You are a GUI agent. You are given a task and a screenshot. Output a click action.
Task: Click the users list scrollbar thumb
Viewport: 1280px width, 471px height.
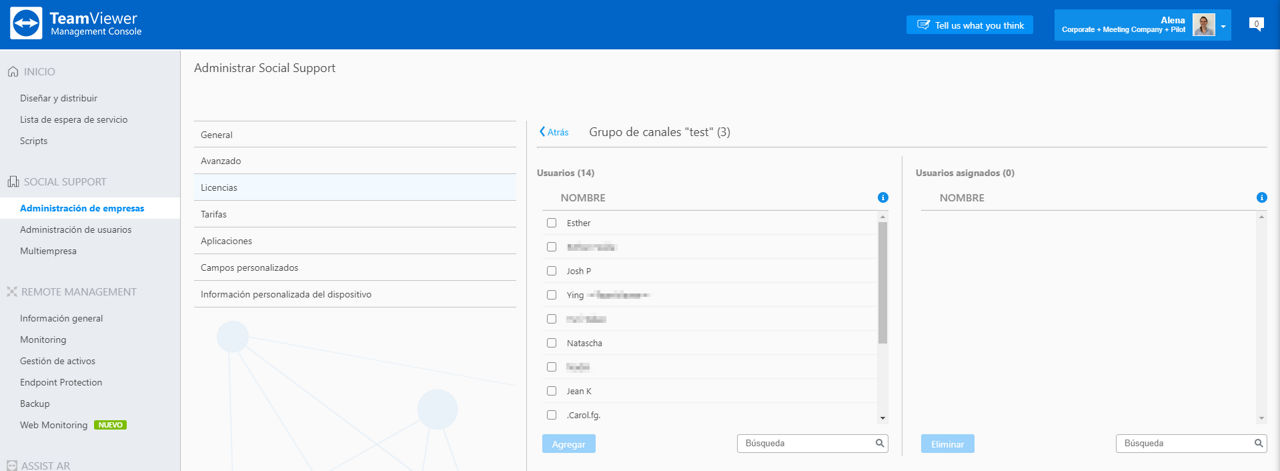pos(883,283)
